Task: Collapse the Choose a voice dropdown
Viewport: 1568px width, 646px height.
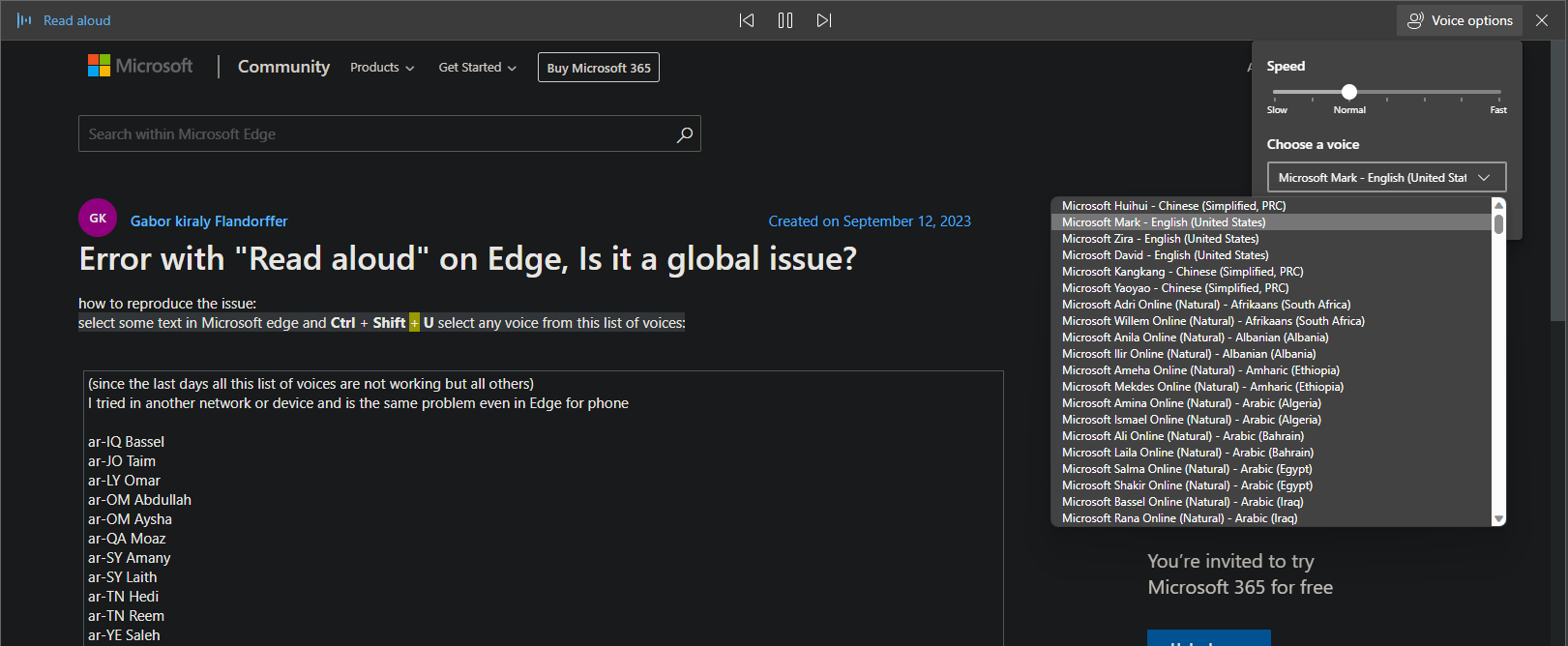Action: pyautogui.click(x=1386, y=177)
